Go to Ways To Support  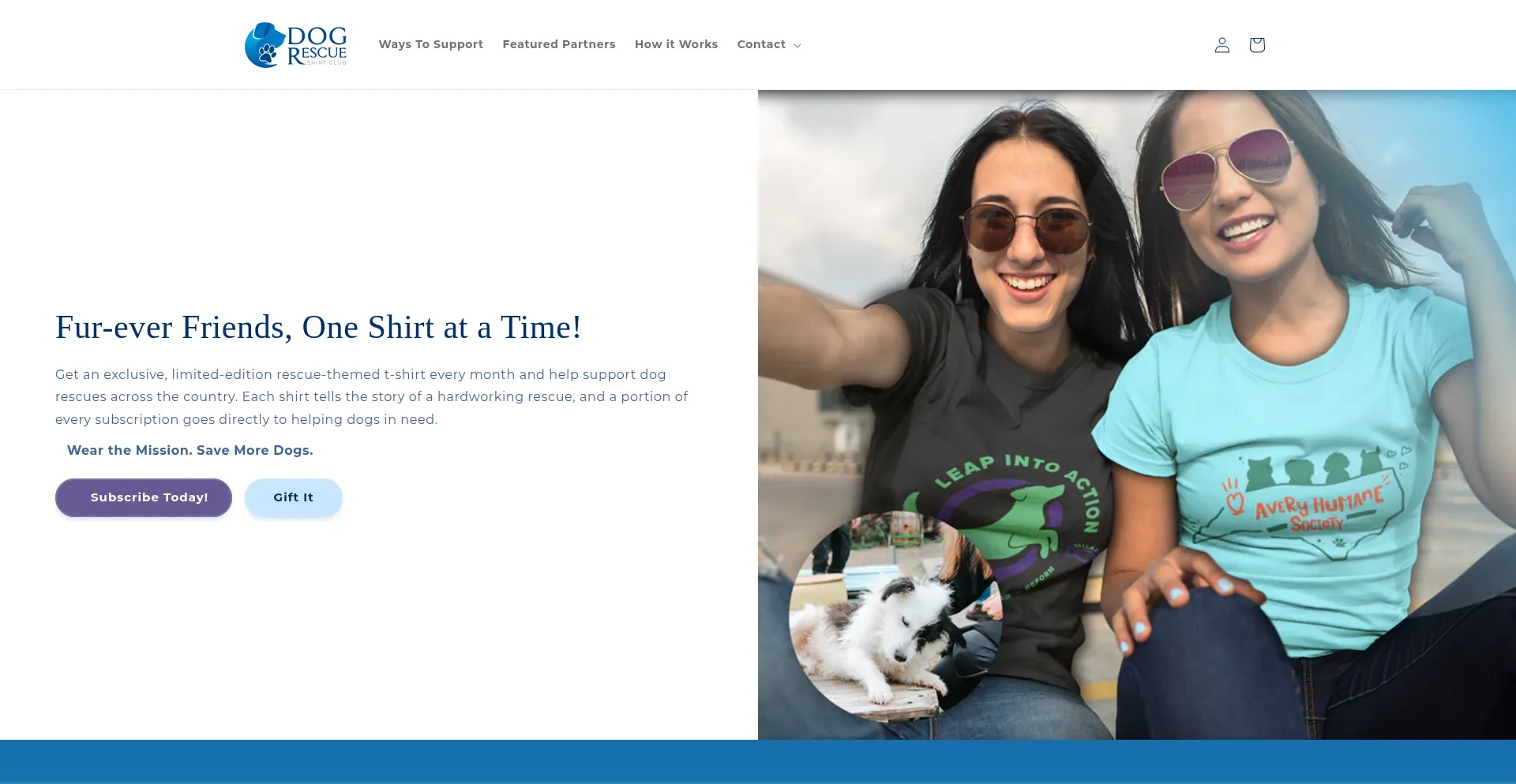click(x=431, y=45)
